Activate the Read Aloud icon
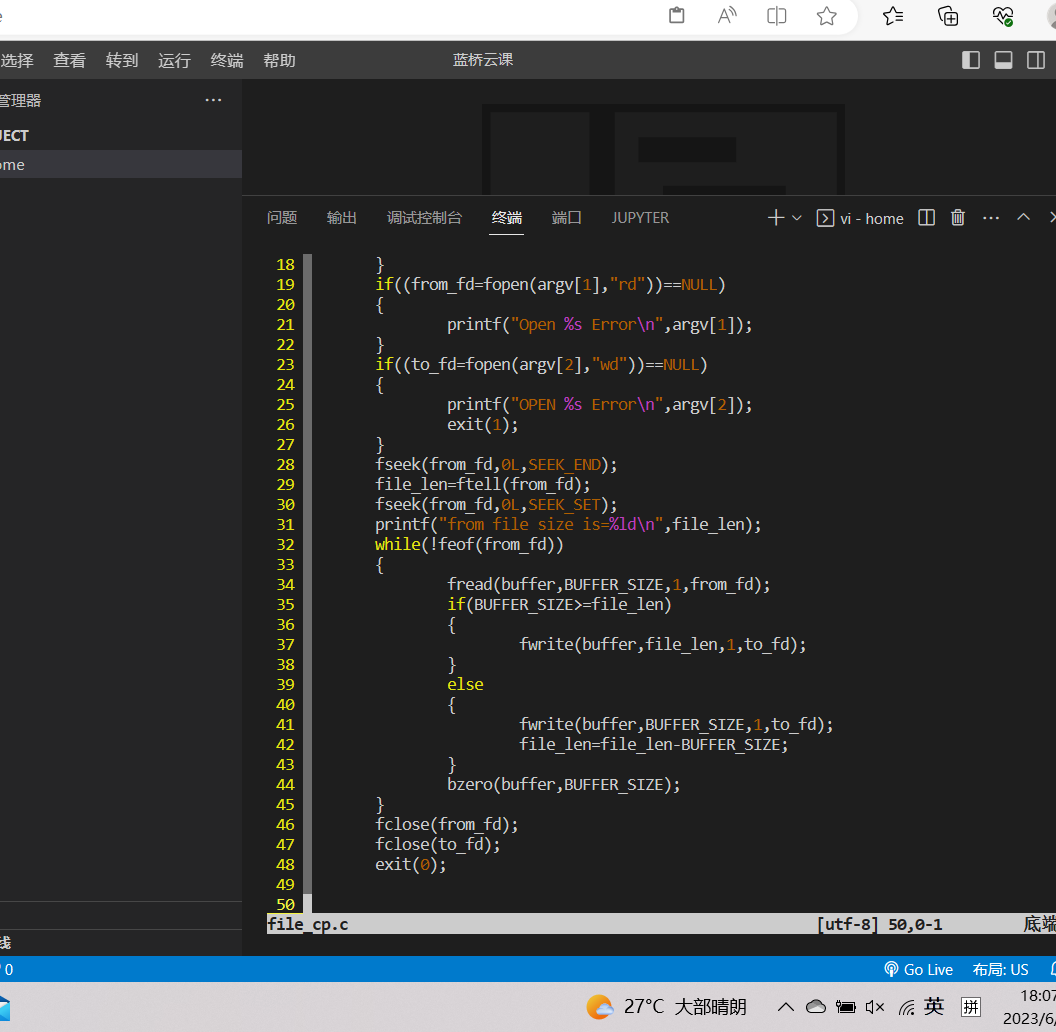 (727, 15)
